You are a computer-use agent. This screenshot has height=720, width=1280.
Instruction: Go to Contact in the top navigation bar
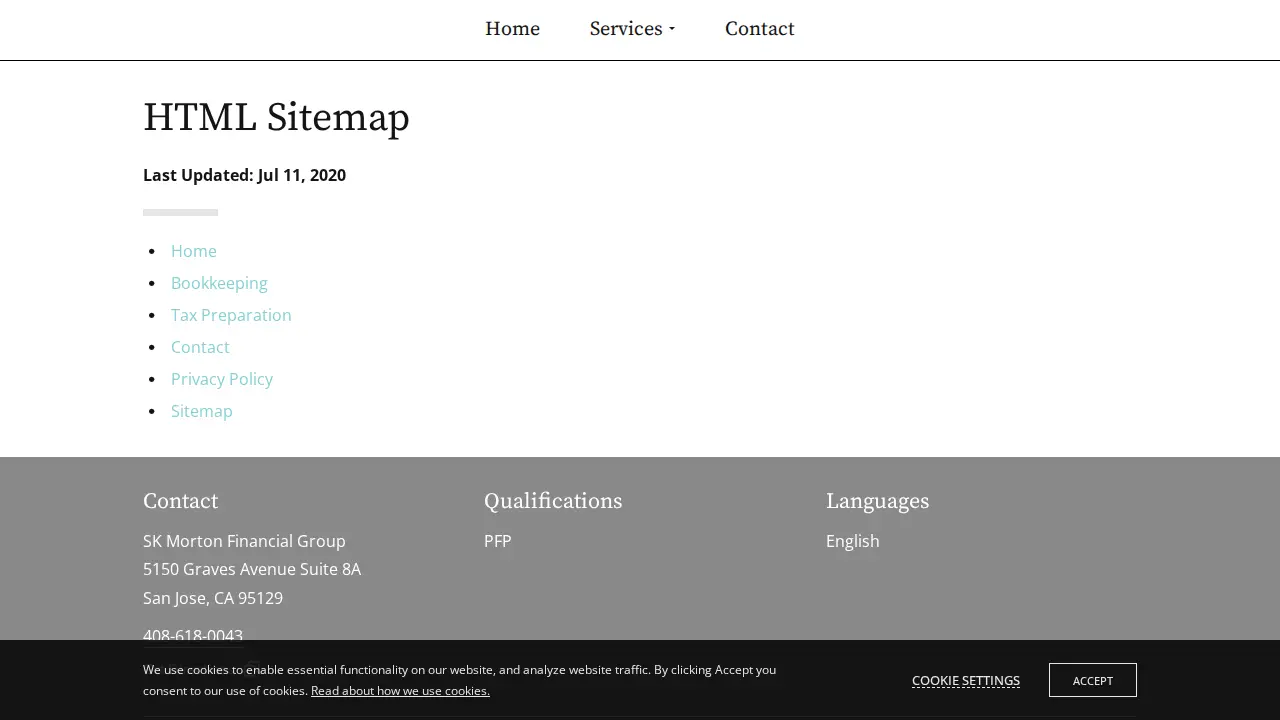click(760, 29)
